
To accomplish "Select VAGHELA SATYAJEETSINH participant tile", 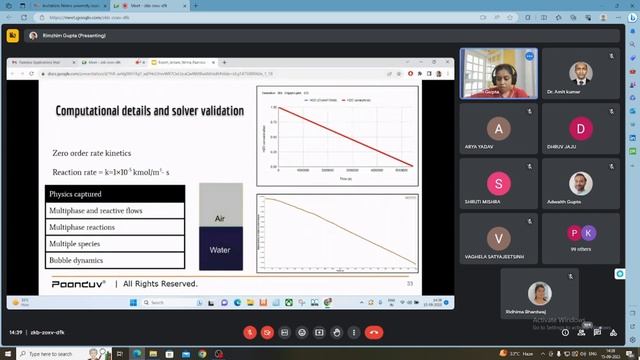I will click(x=499, y=239).
